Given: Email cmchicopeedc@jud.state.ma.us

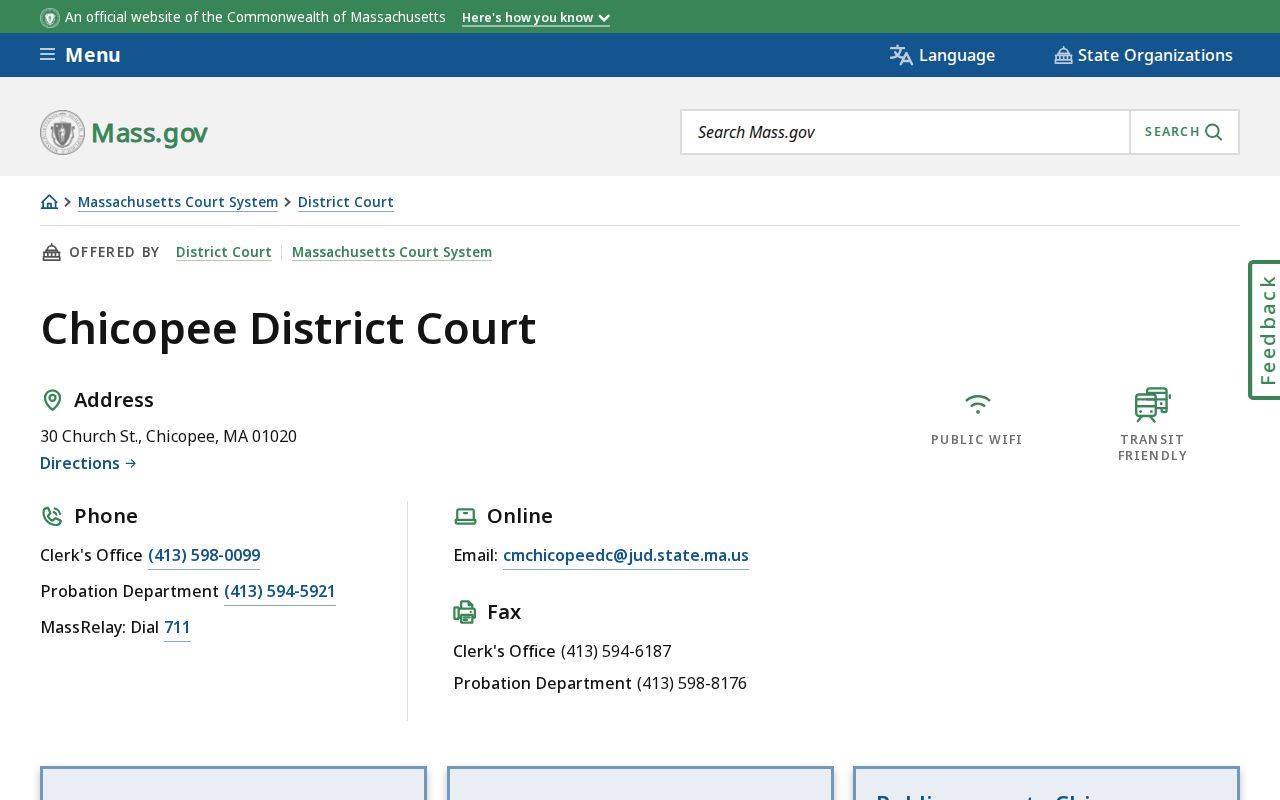Looking at the screenshot, I should pyautogui.click(x=626, y=555).
